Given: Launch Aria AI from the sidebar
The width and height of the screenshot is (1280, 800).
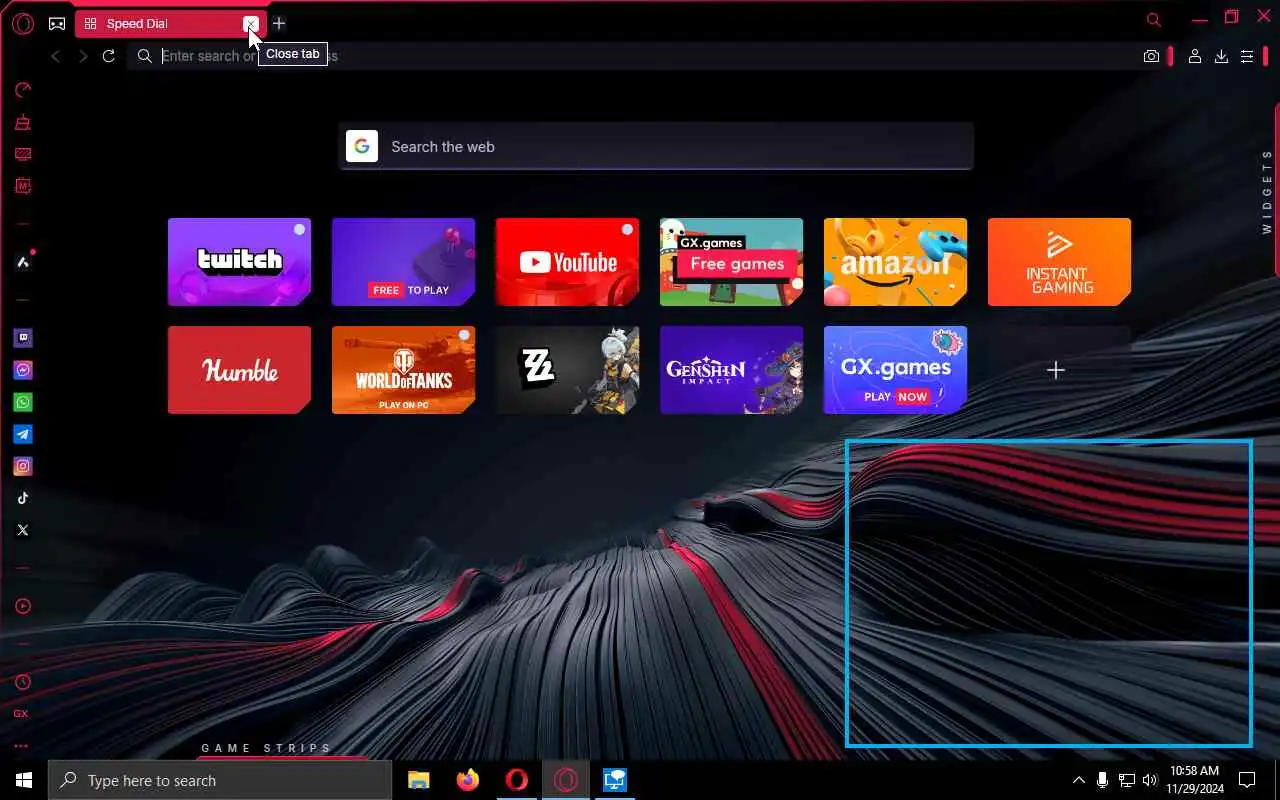Looking at the screenshot, I should pyautogui.click(x=23, y=262).
